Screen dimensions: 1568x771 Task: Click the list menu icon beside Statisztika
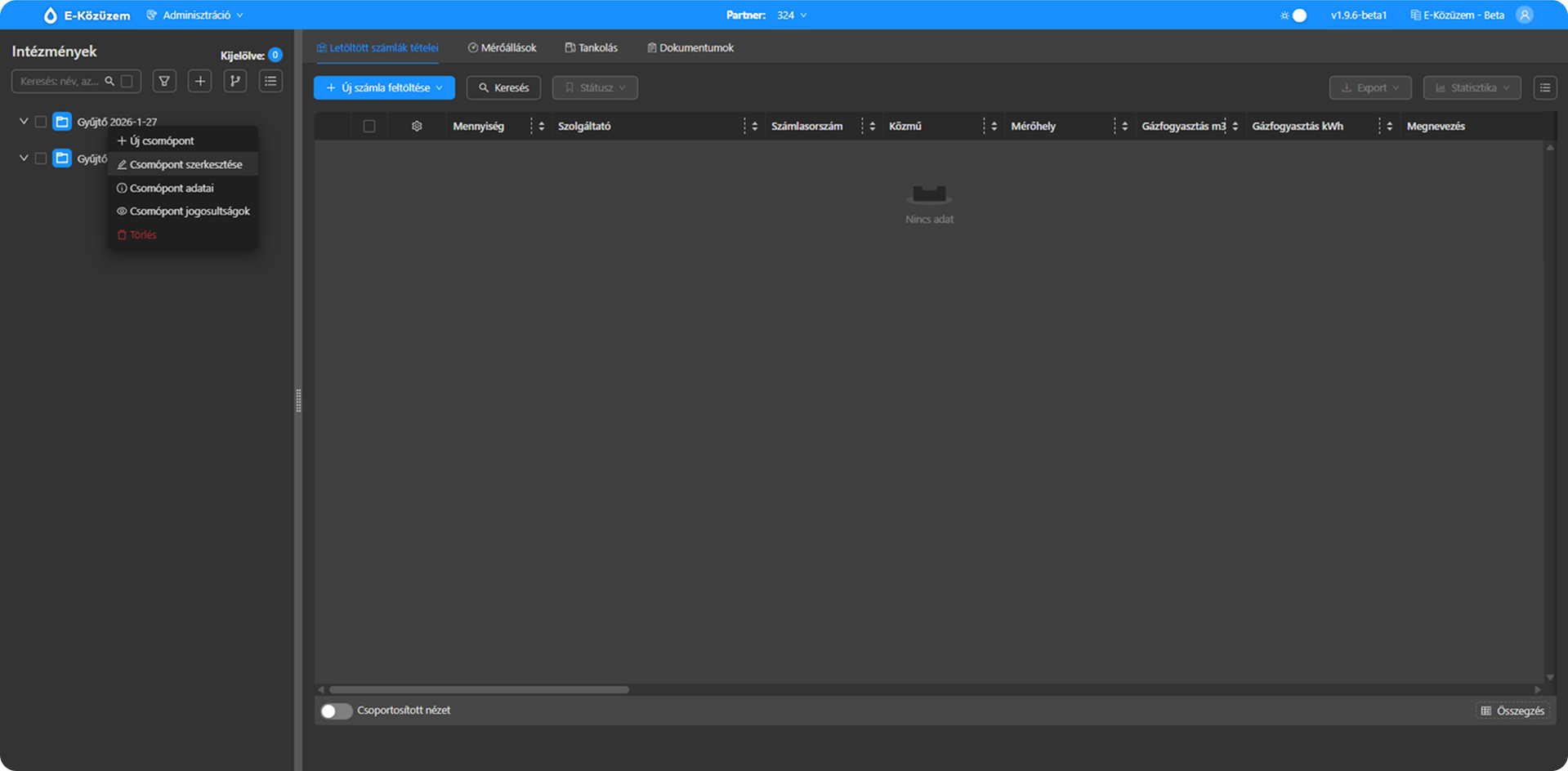(x=1544, y=87)
